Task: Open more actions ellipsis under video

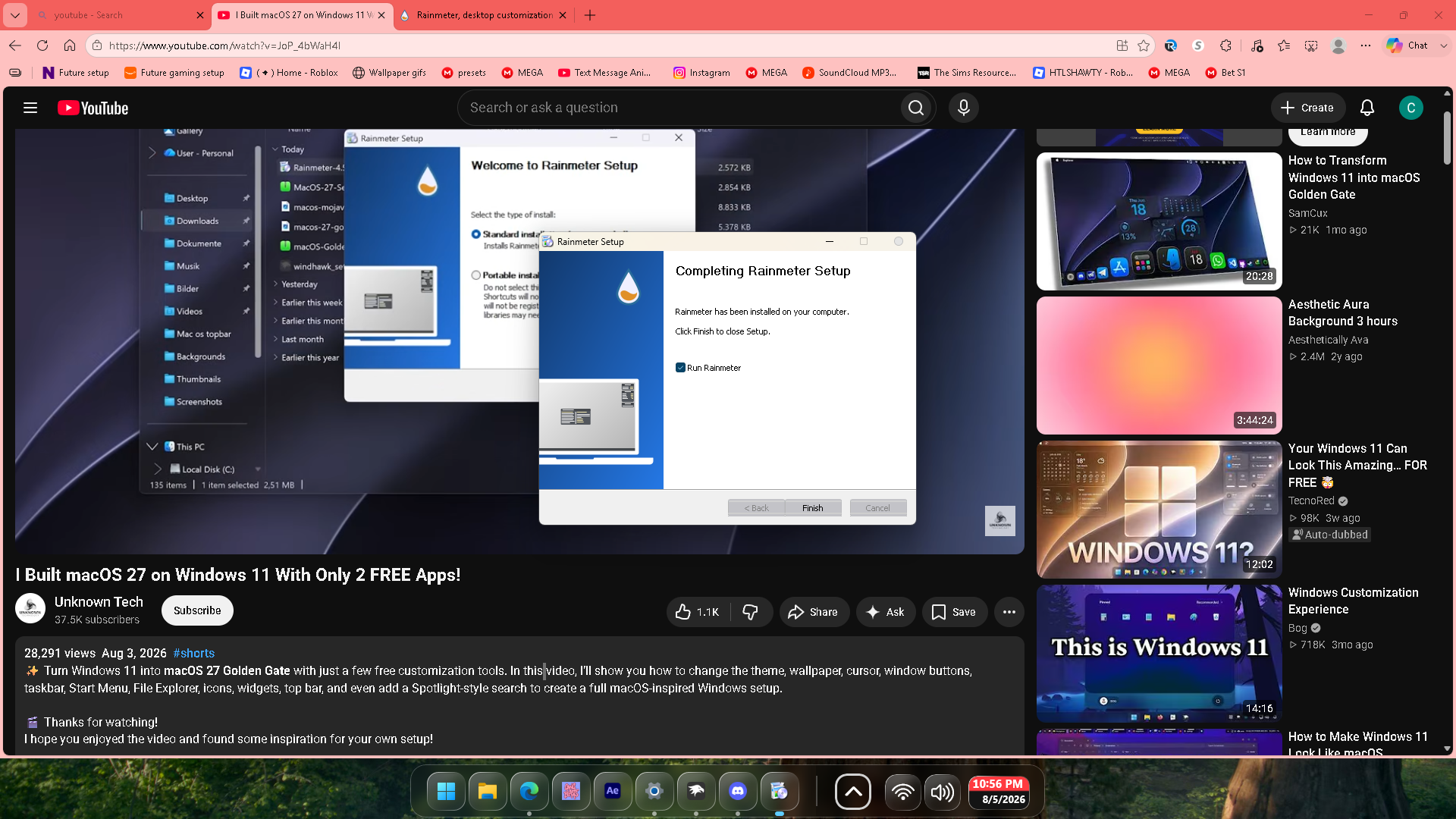Action: (1009, 612)
